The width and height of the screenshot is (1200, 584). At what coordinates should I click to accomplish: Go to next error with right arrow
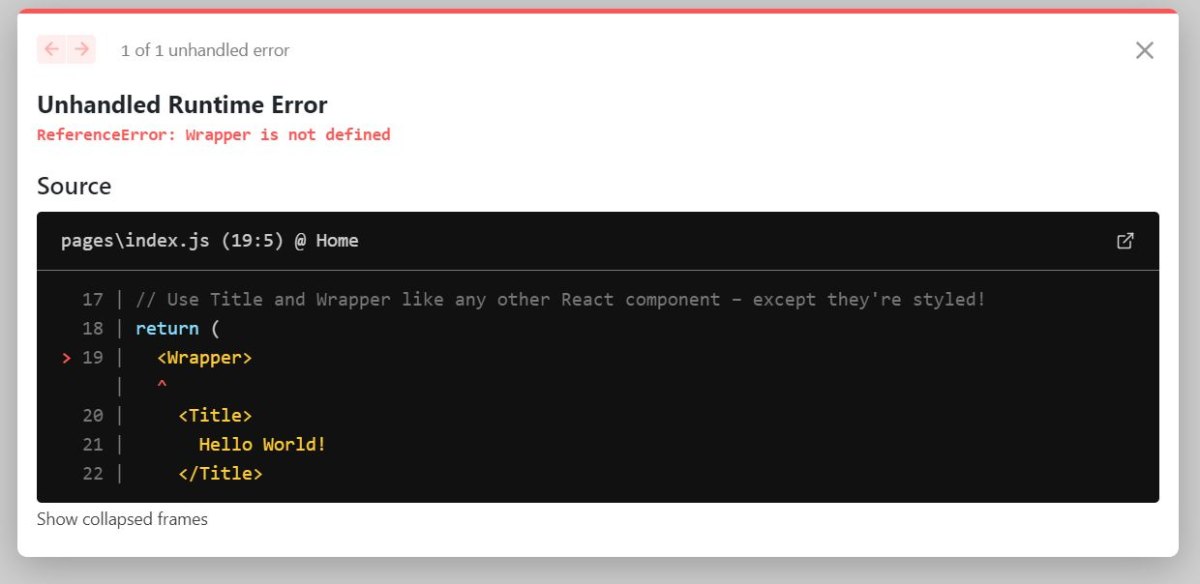(x=81, y=49)
